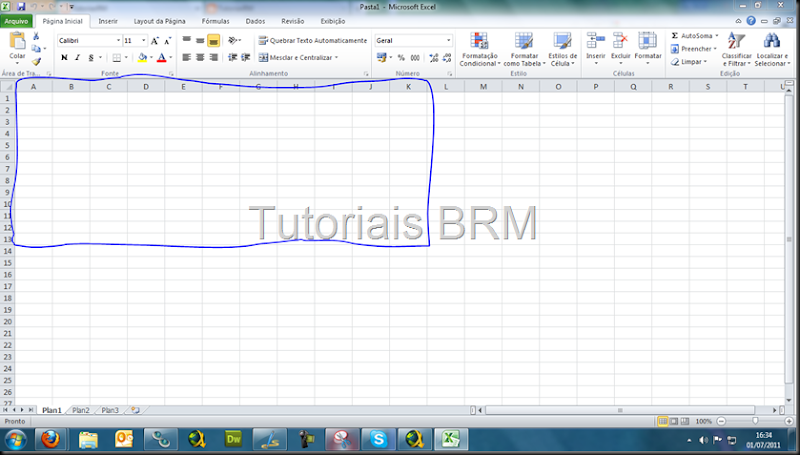Screen dimensions: 800x455
Task: Click the cut scissors icon
Action: [x=36, y=36]
